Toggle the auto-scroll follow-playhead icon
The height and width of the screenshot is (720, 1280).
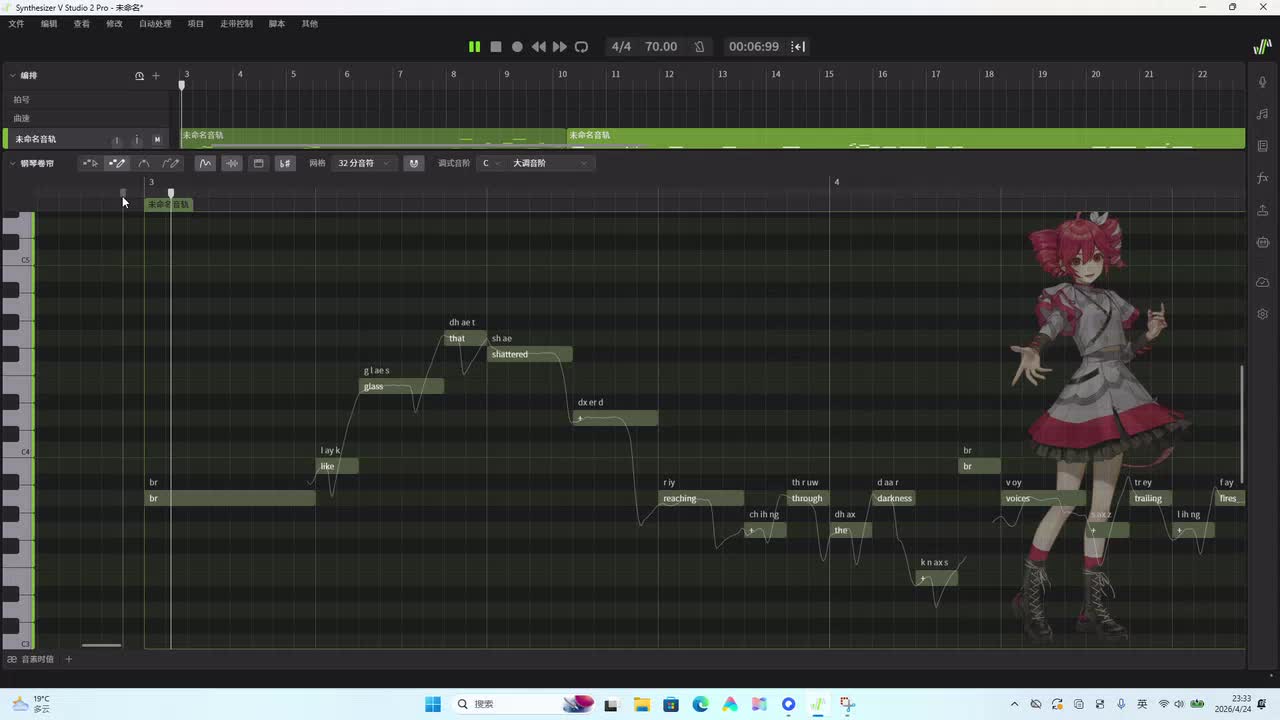tap(798, 47)
